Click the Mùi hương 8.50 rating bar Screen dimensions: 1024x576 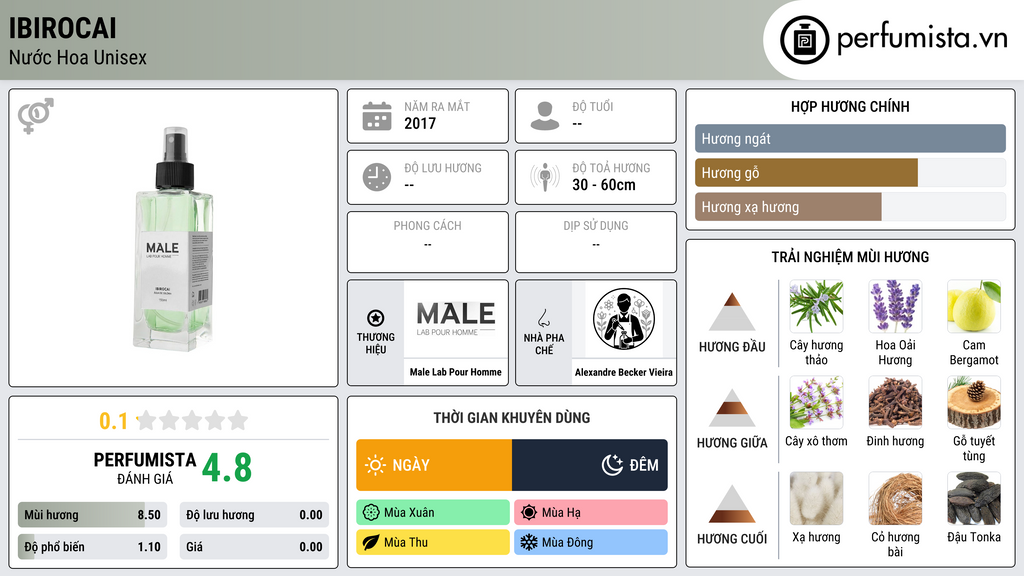[x=92, y=515]
